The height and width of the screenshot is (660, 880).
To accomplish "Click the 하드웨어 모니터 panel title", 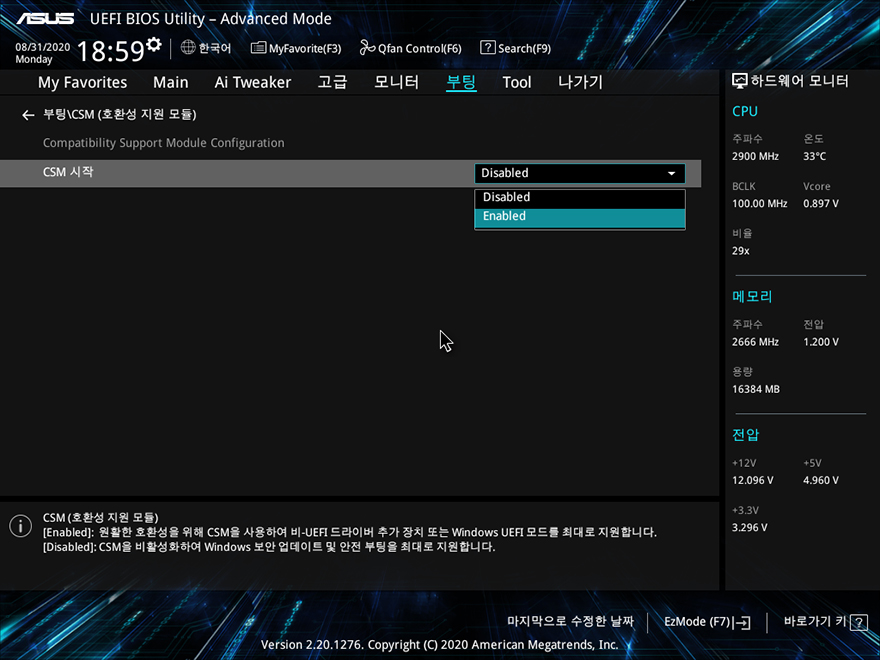I will [x=799, y=81].
